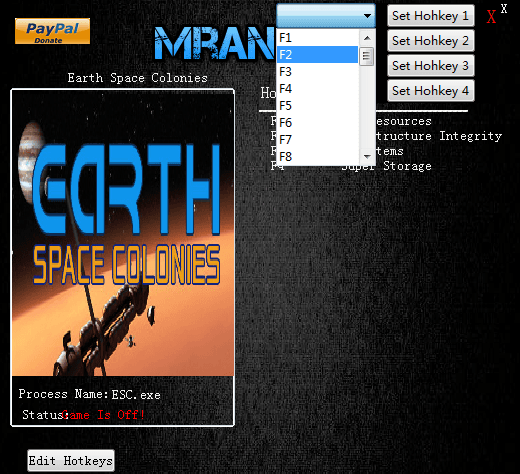Image resolution: width=520 pixels, height=474 pixels.
Task: Click the Earth Space Colonies cover image
Action: (x=123, y=233)
